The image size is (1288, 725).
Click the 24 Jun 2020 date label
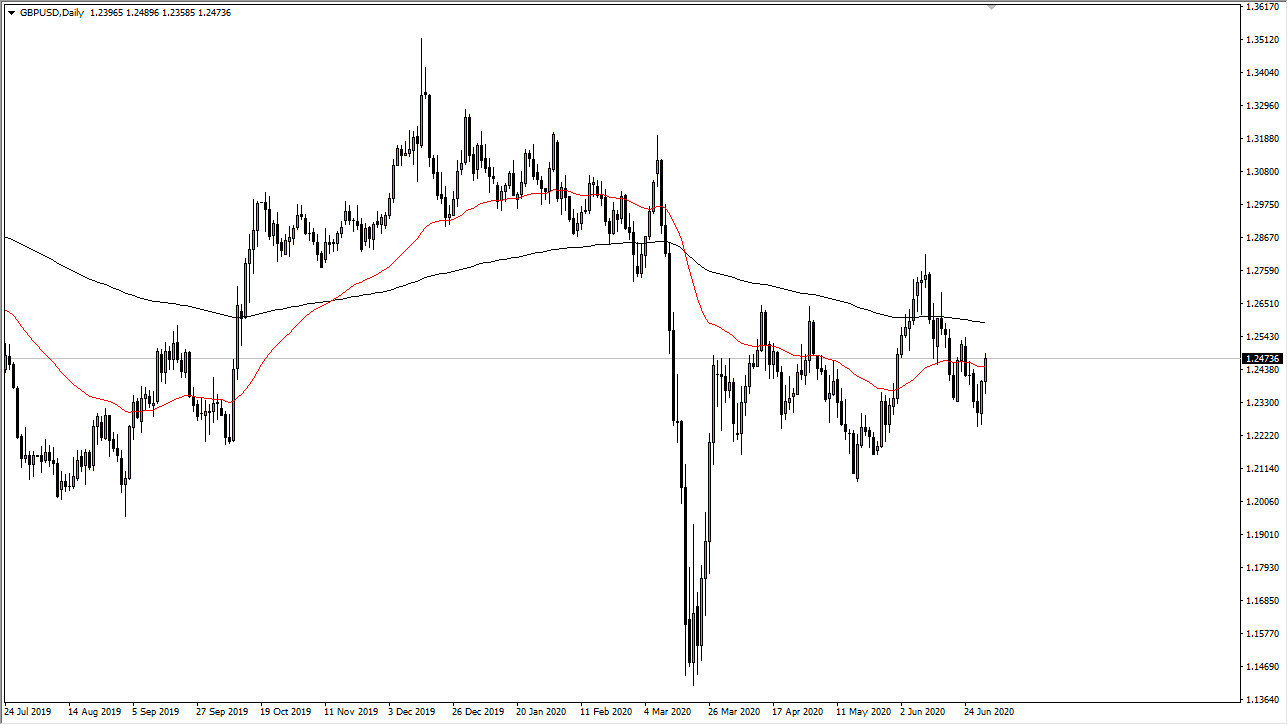[x=989, y=713]
